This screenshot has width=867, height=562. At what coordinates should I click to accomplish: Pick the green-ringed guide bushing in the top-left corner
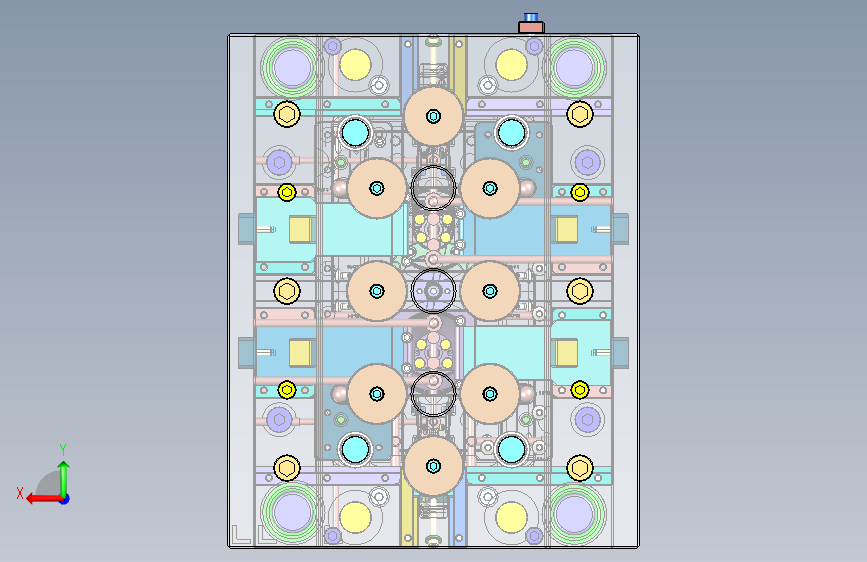[x=291, y=67]
